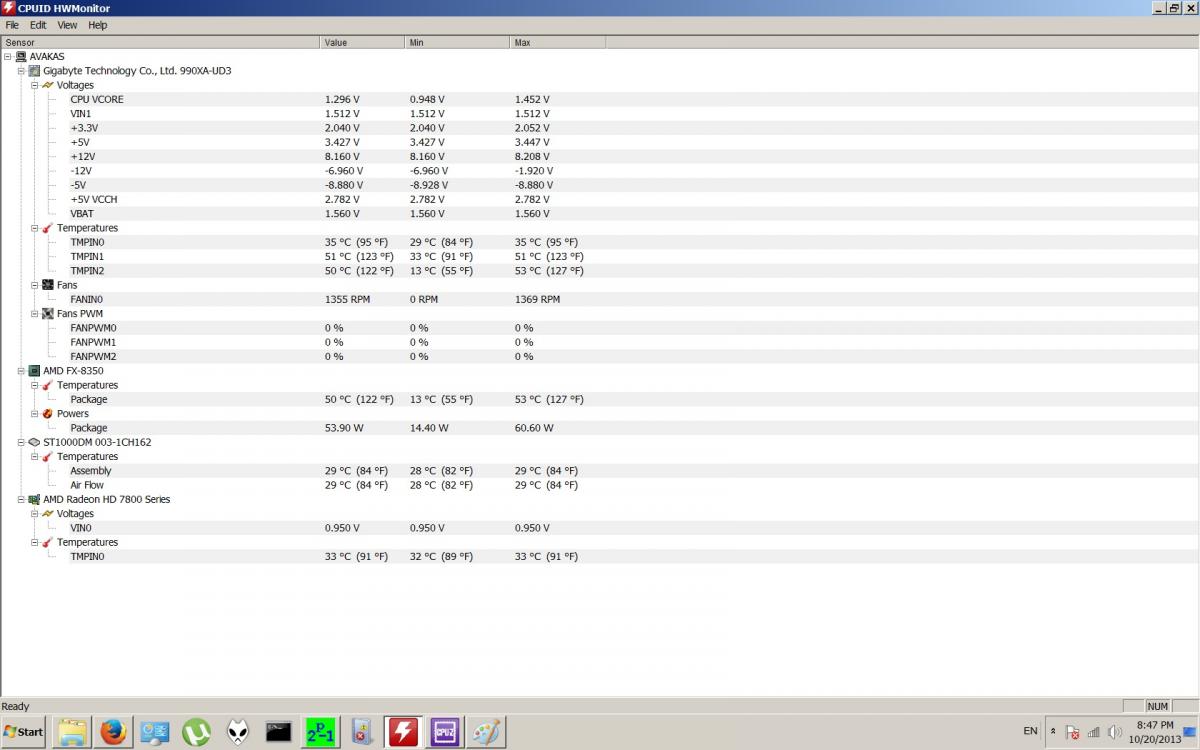The image size is (1200, 750).
Task: Show hidden tray icons arrow
Action: [x=1053, y=732]
